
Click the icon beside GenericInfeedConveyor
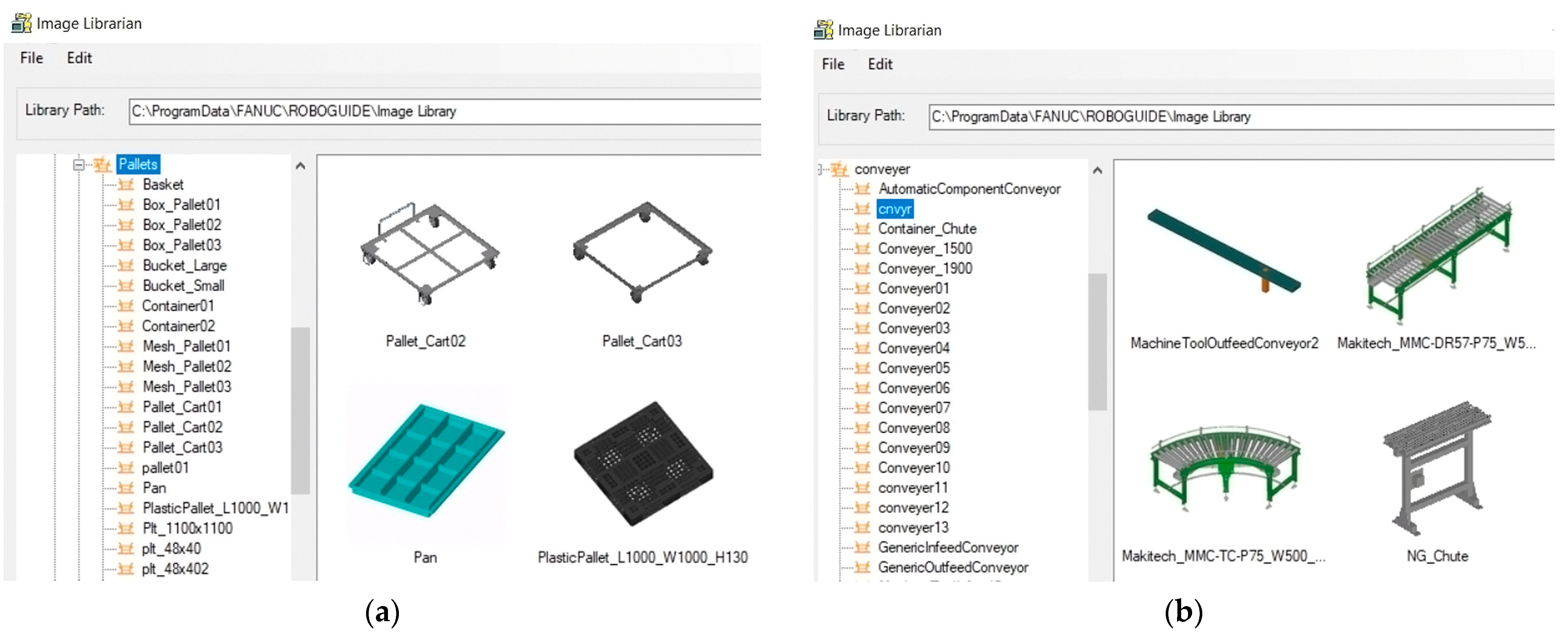[x=863, y=548]
